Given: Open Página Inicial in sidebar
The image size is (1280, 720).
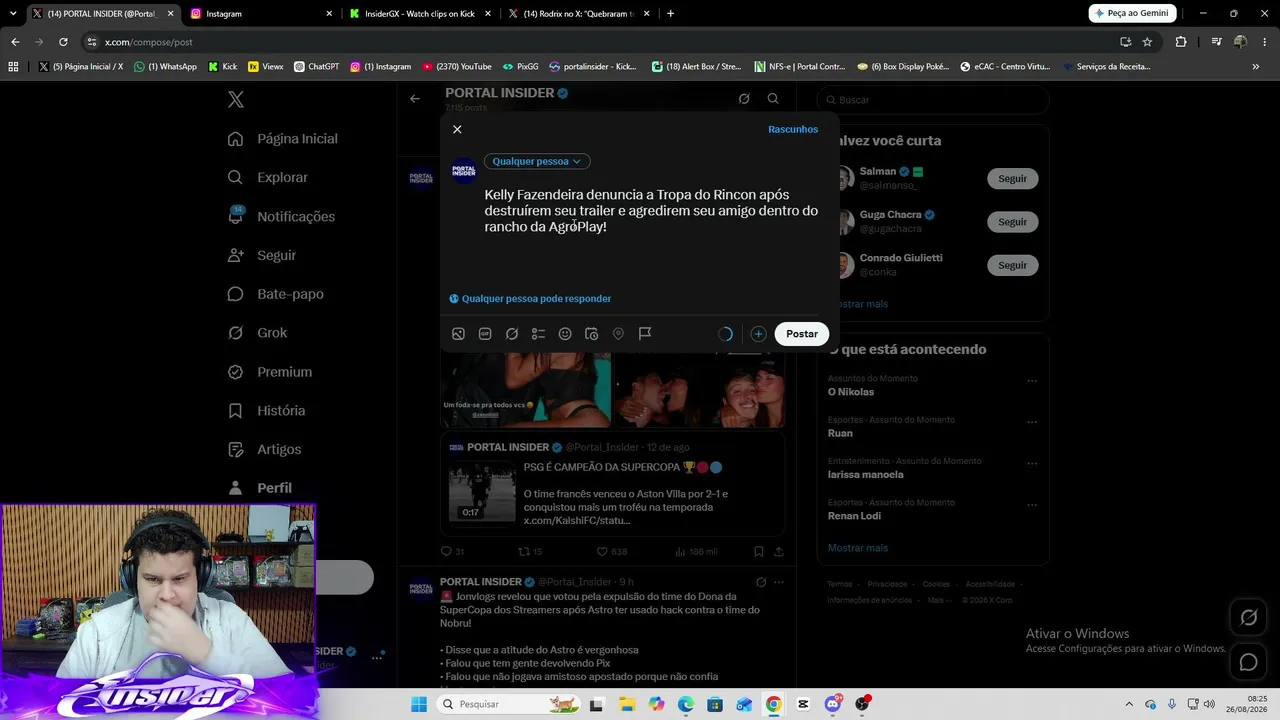Looking at the screenshot, I should [x=283, y=139].
